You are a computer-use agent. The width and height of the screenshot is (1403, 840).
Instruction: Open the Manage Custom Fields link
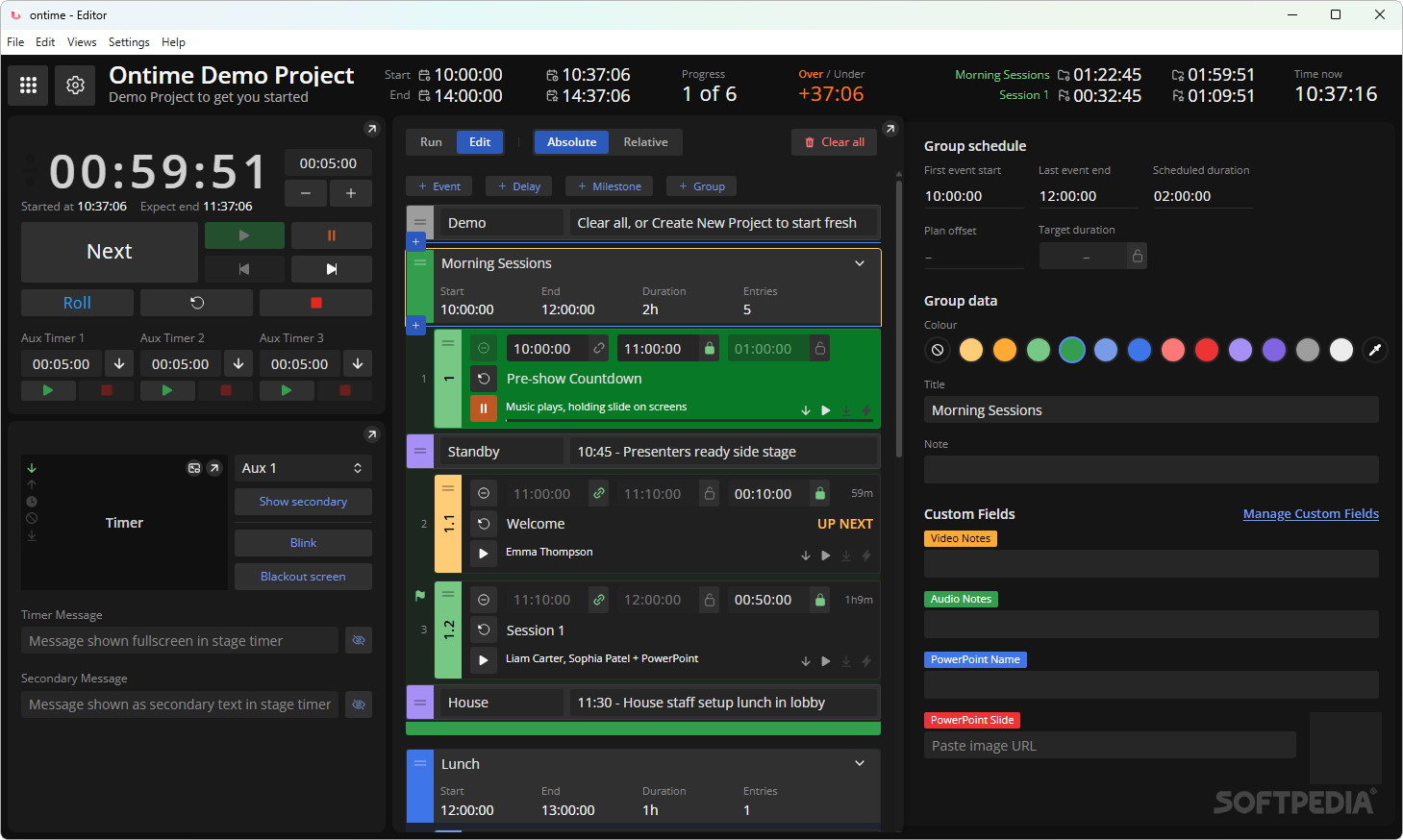click(1311, 514)
